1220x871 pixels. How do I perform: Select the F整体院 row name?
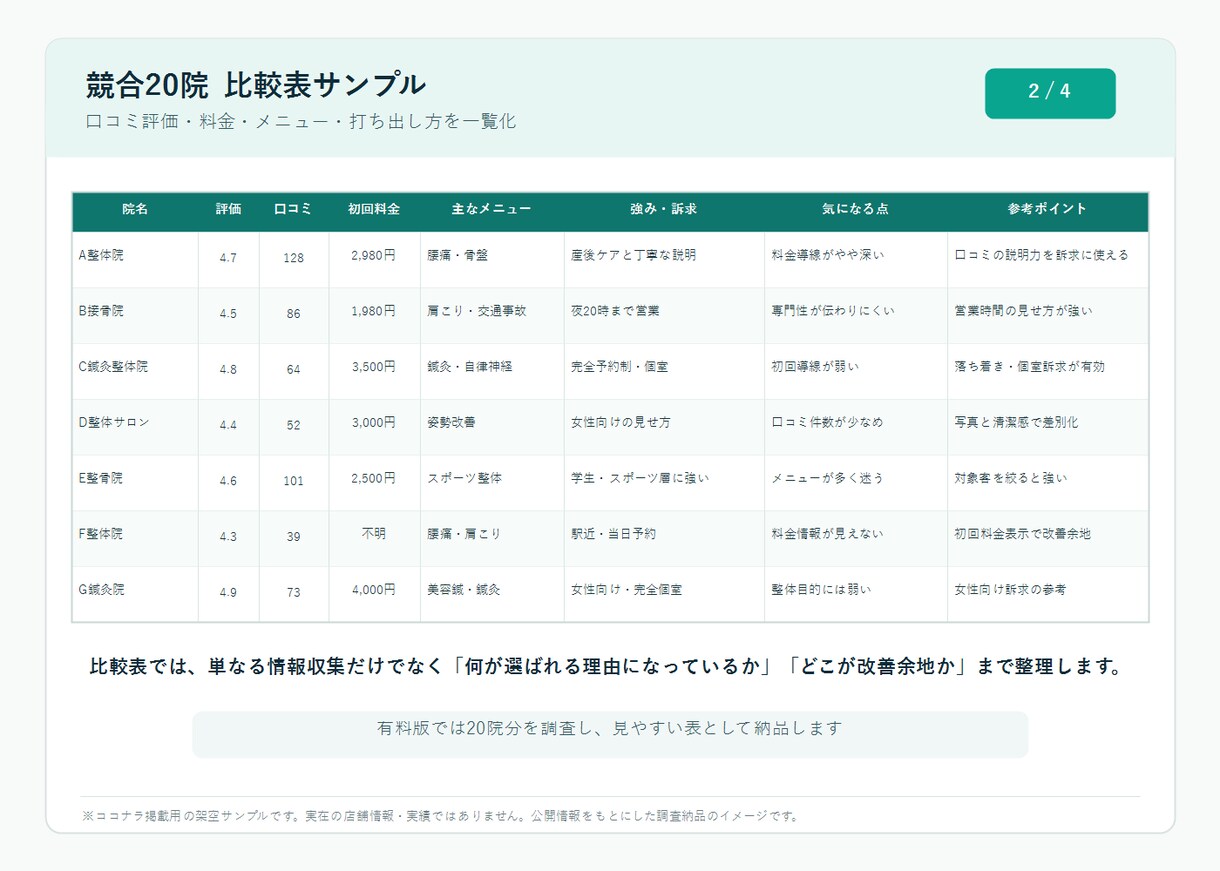point(100,535)
